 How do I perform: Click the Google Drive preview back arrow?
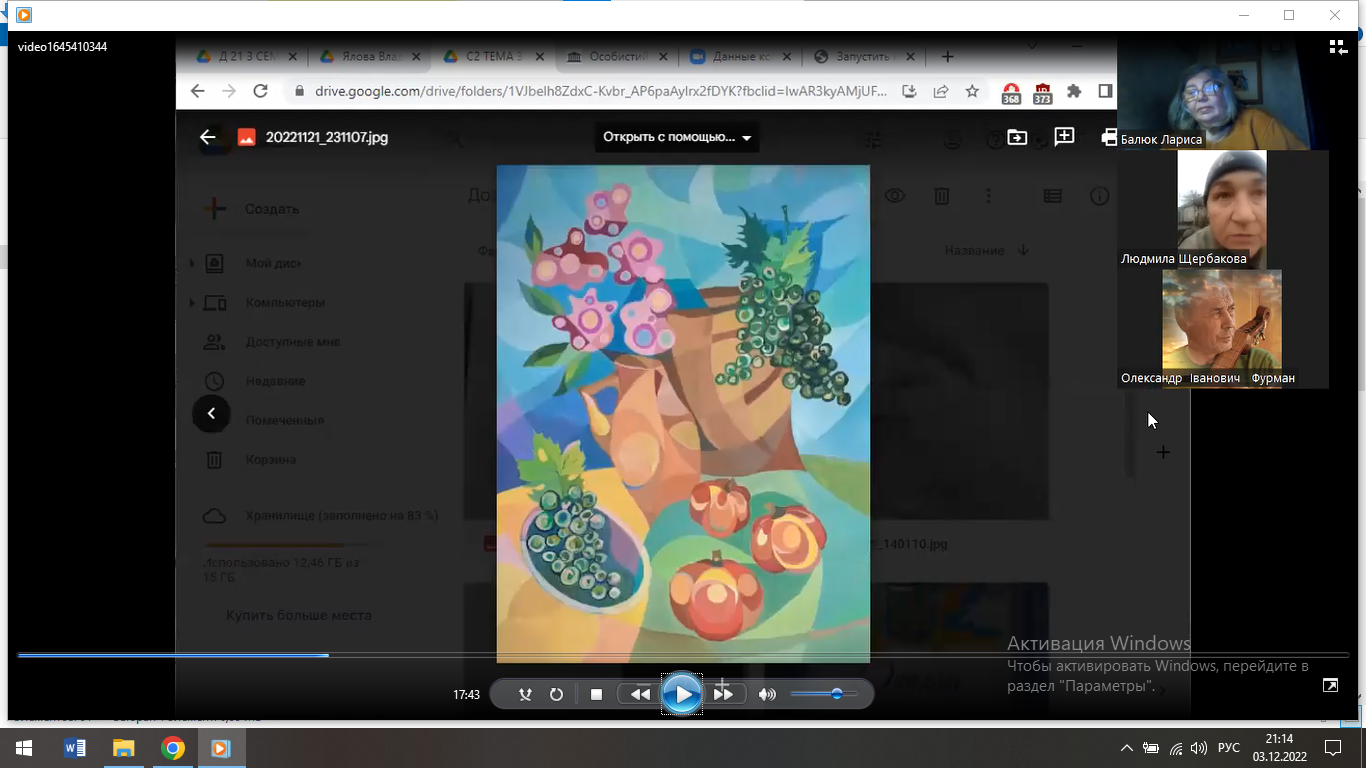point(207,137)
